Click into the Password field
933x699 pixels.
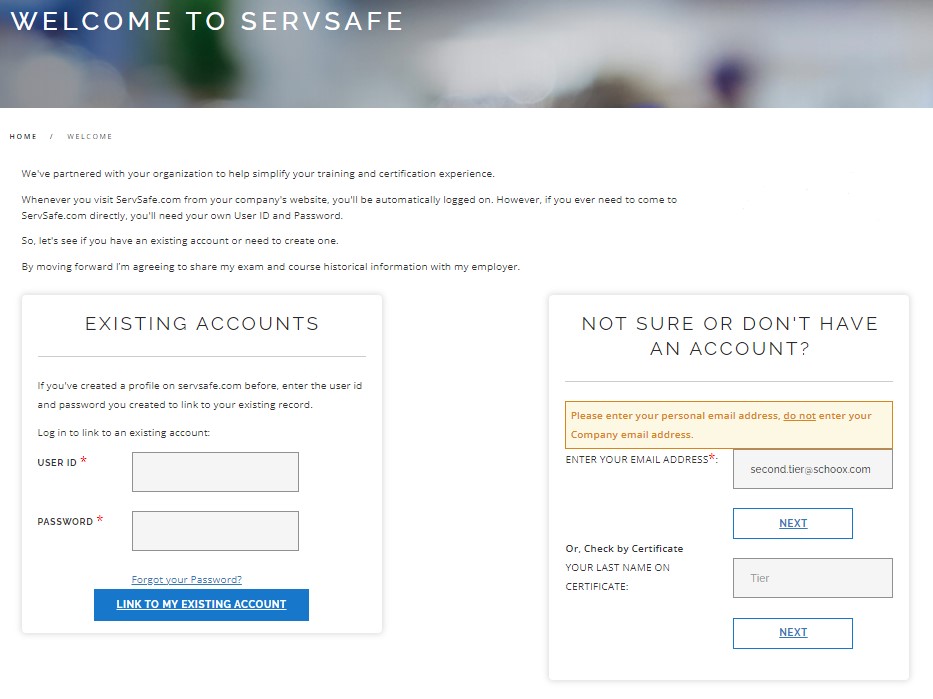[x=215, y=531]
